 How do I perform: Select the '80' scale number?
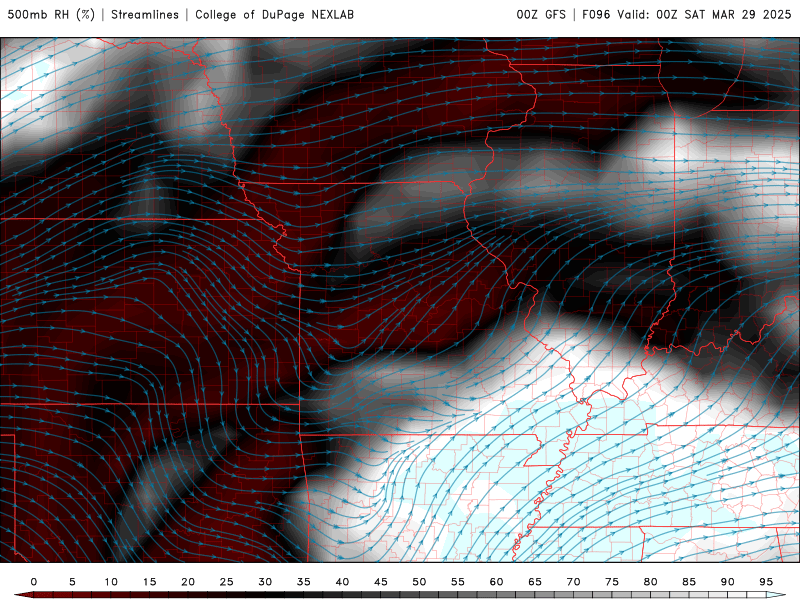pos(650,582)
